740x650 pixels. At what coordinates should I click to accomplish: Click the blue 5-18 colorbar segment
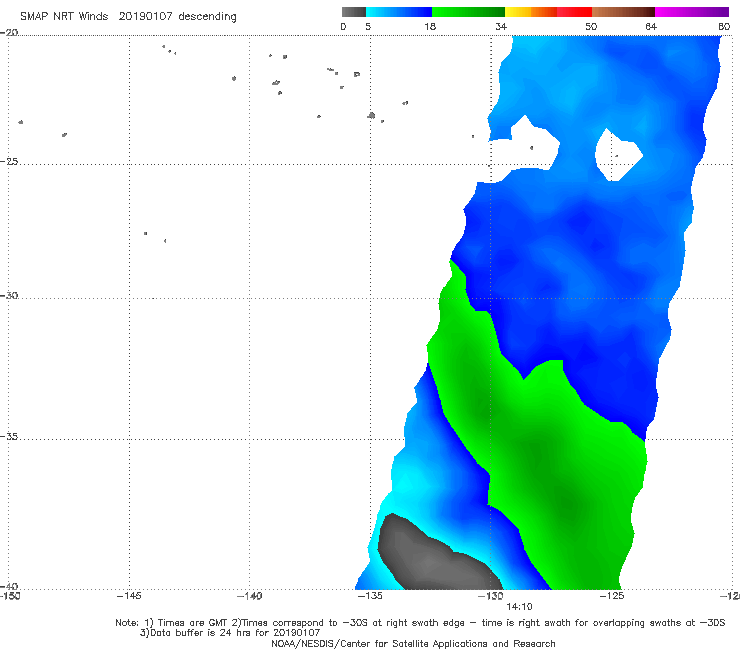point(399,12)
